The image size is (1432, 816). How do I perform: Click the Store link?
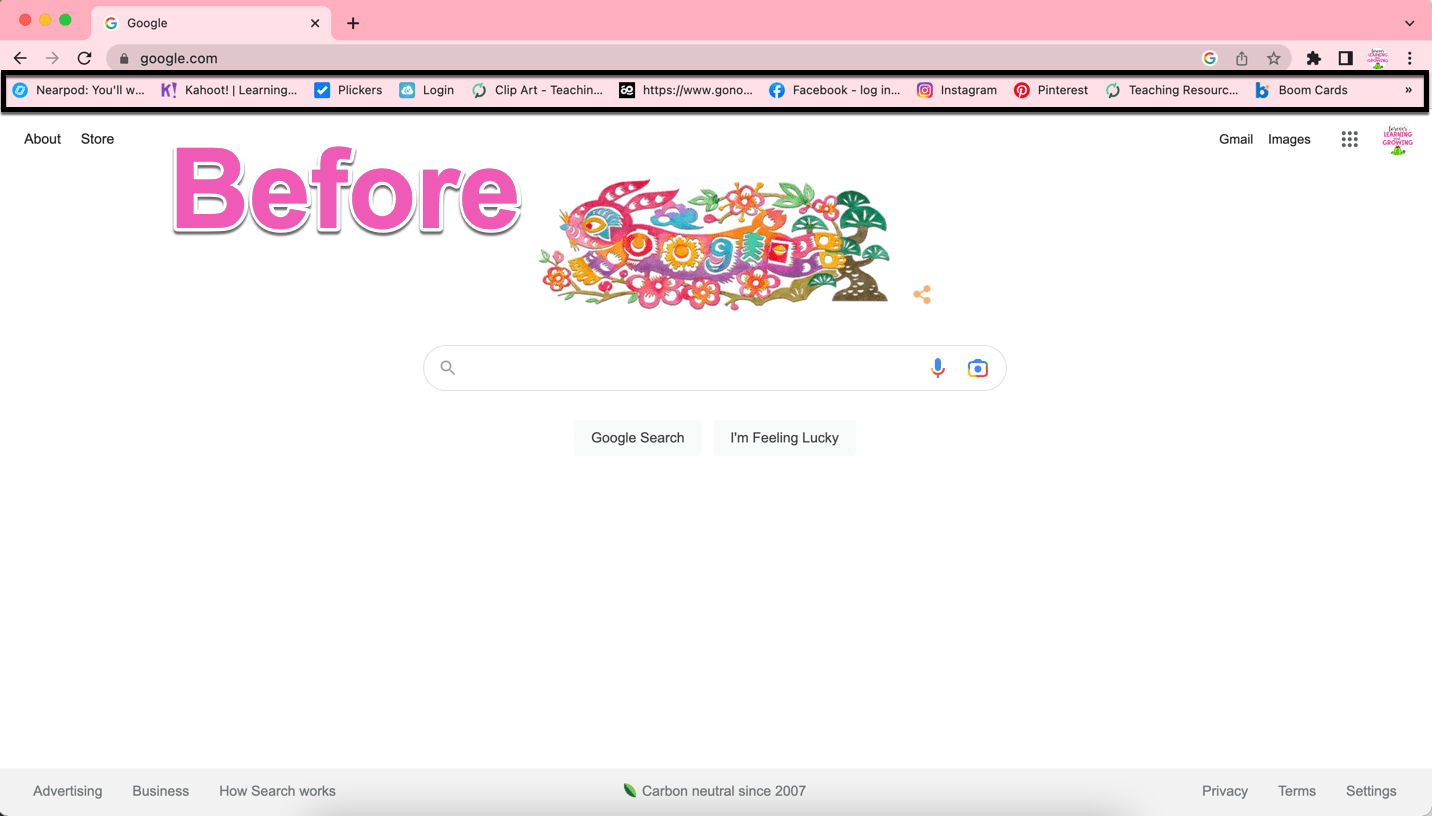point(97,139)
